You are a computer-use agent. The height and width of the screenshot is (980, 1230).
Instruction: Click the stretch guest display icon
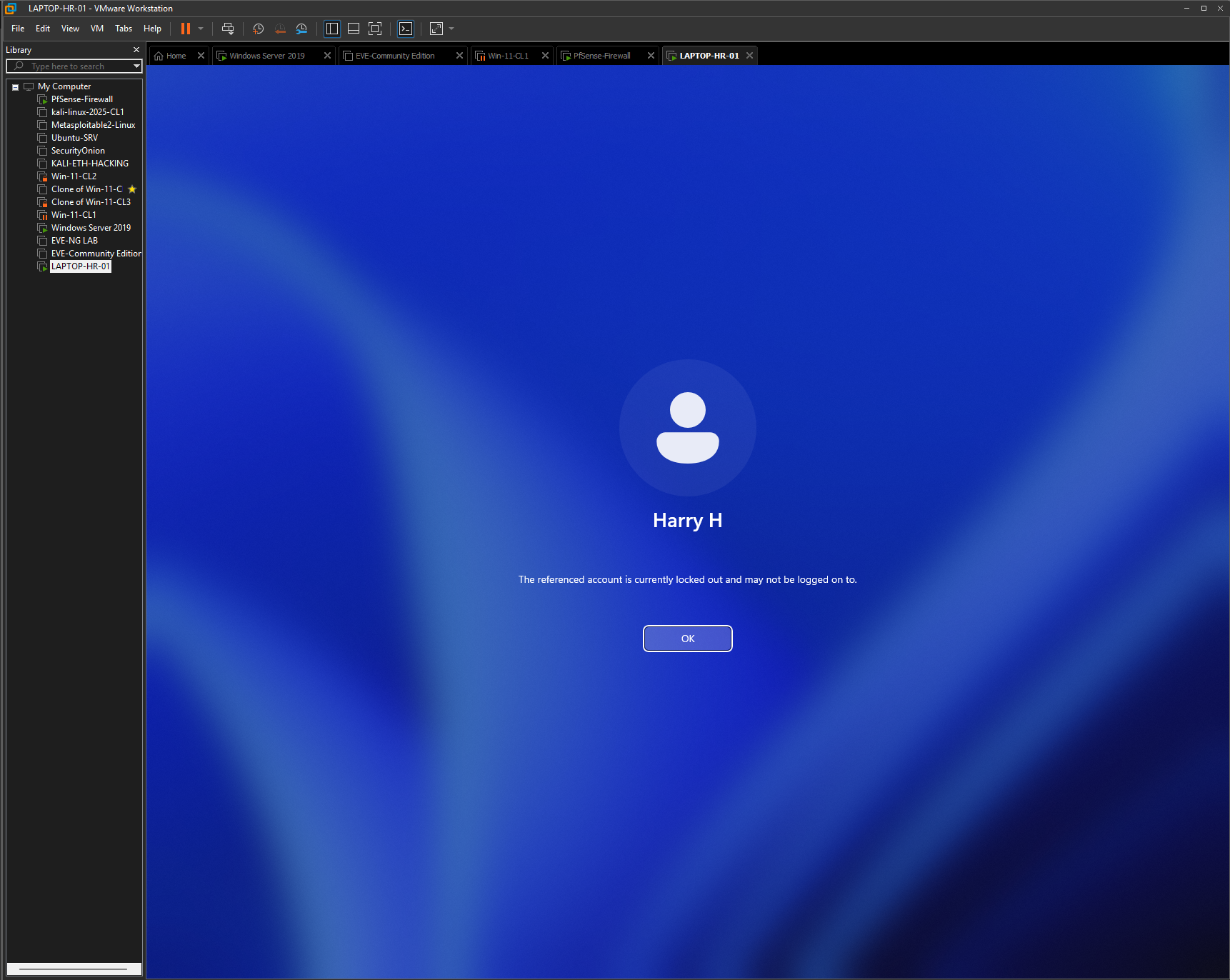tap(436, 29)
